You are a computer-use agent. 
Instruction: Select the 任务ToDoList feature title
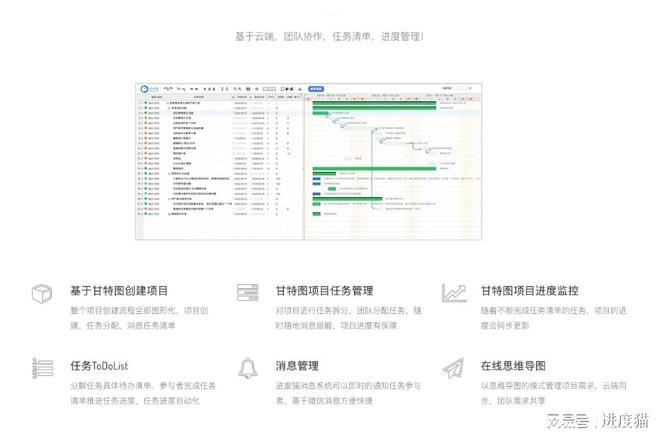tap(99, 366)
